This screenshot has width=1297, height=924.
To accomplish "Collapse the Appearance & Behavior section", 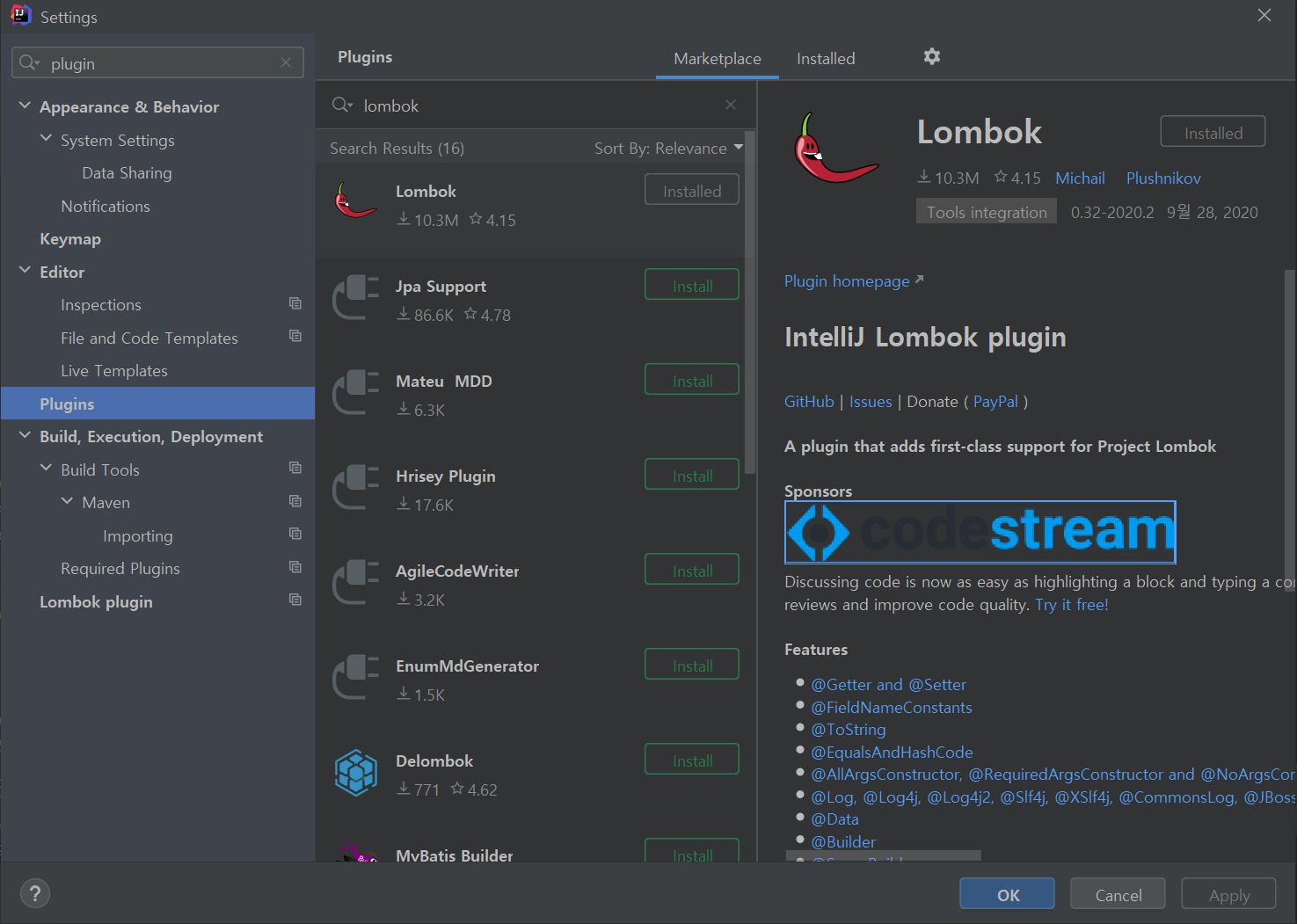I will coord(25,105).
